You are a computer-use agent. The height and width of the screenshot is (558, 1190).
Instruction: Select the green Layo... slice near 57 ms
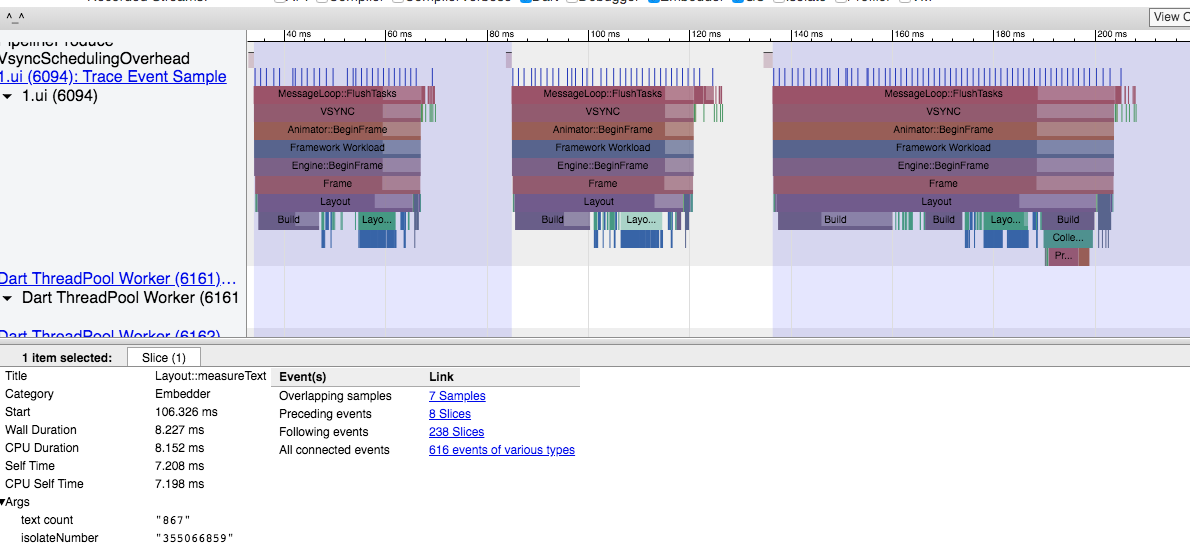tap(377, 220)
